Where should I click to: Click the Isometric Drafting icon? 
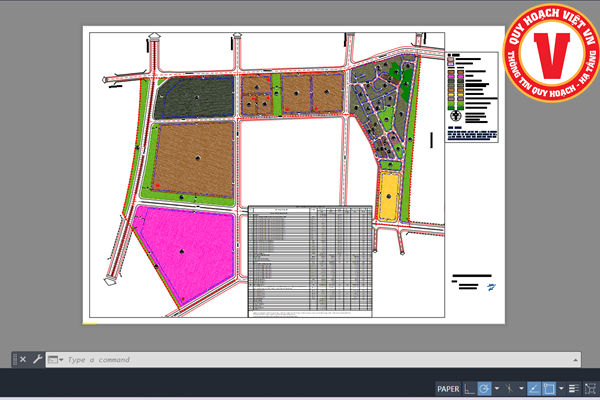(510, 388)
